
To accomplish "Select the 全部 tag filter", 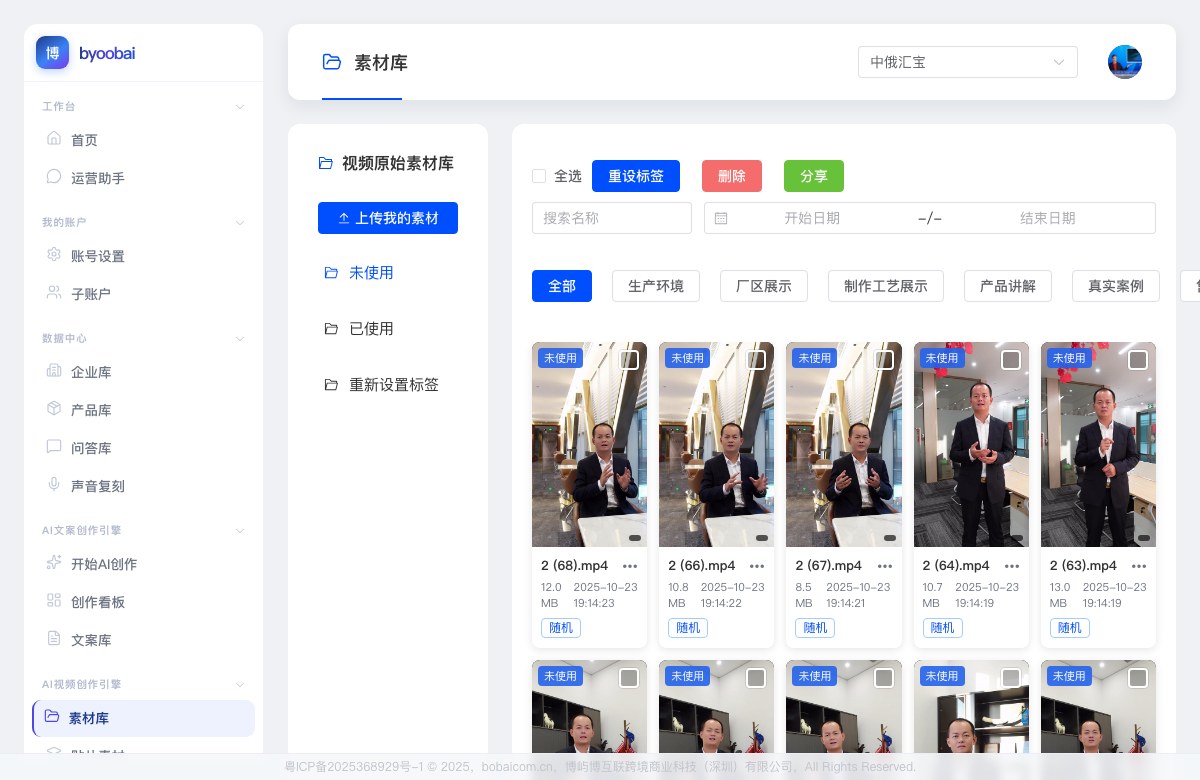I will [562, 286].
